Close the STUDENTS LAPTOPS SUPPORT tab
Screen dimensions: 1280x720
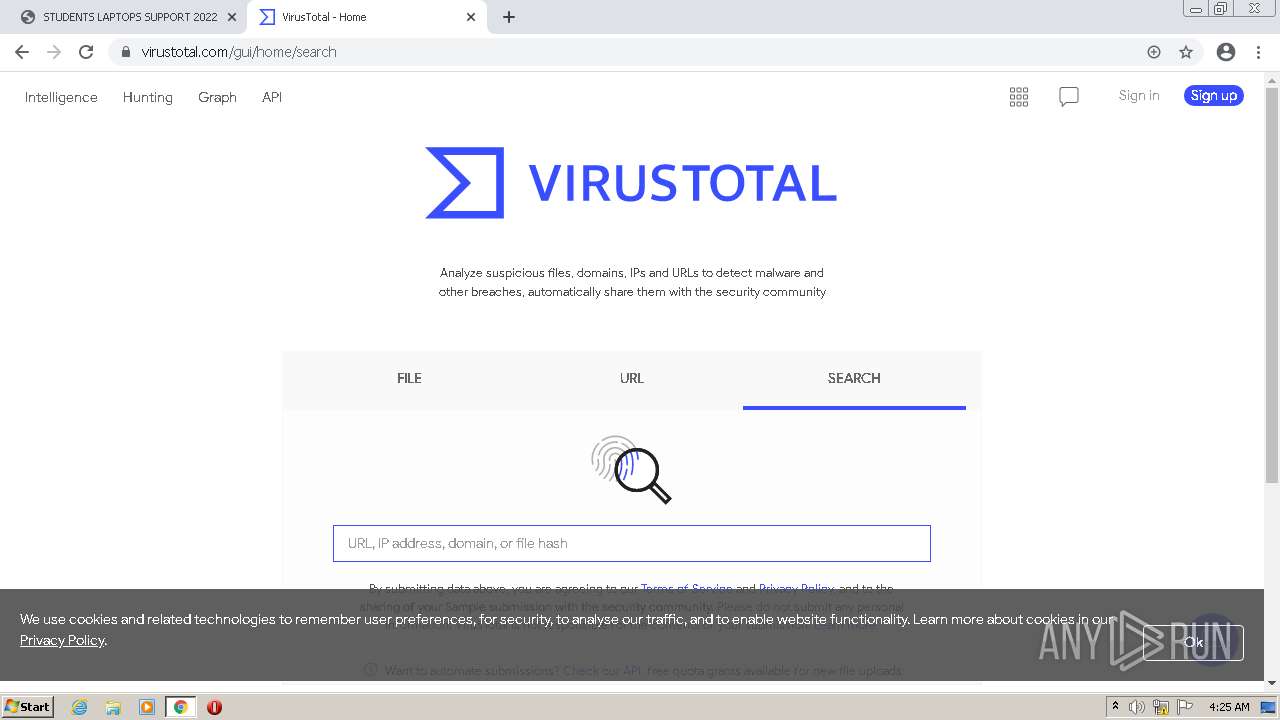tap(232, 17)
